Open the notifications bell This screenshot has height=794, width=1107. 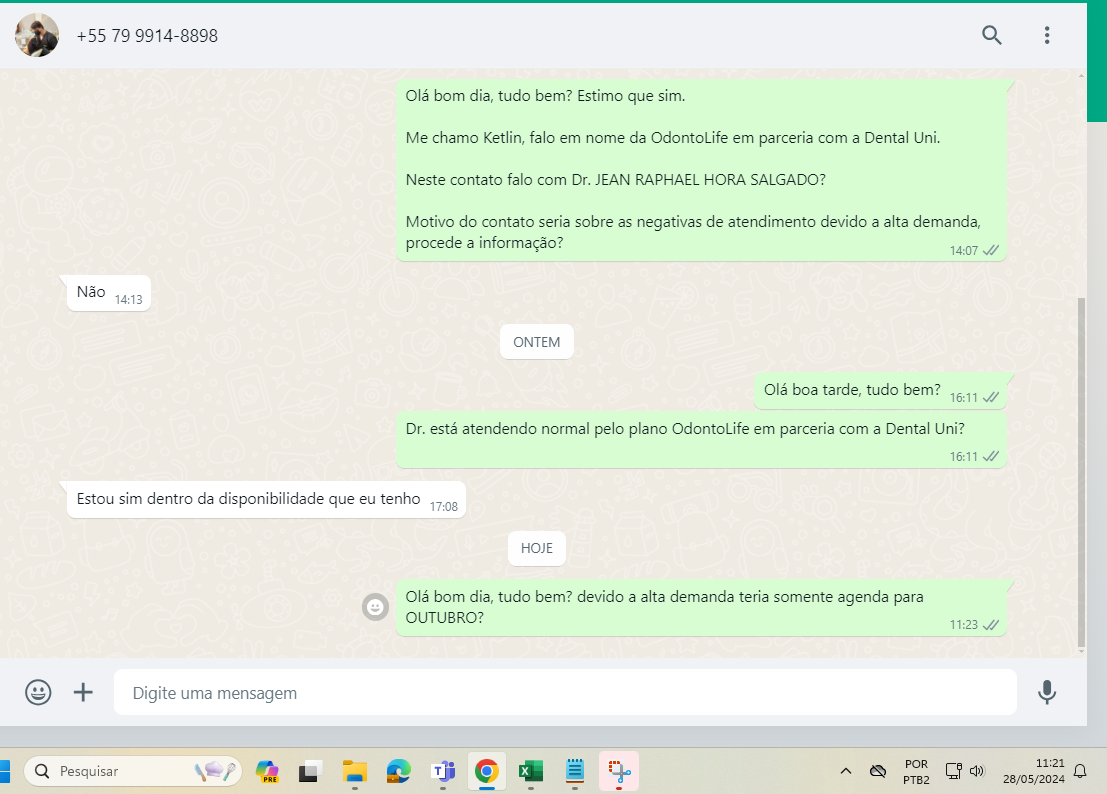(1080, 771)
